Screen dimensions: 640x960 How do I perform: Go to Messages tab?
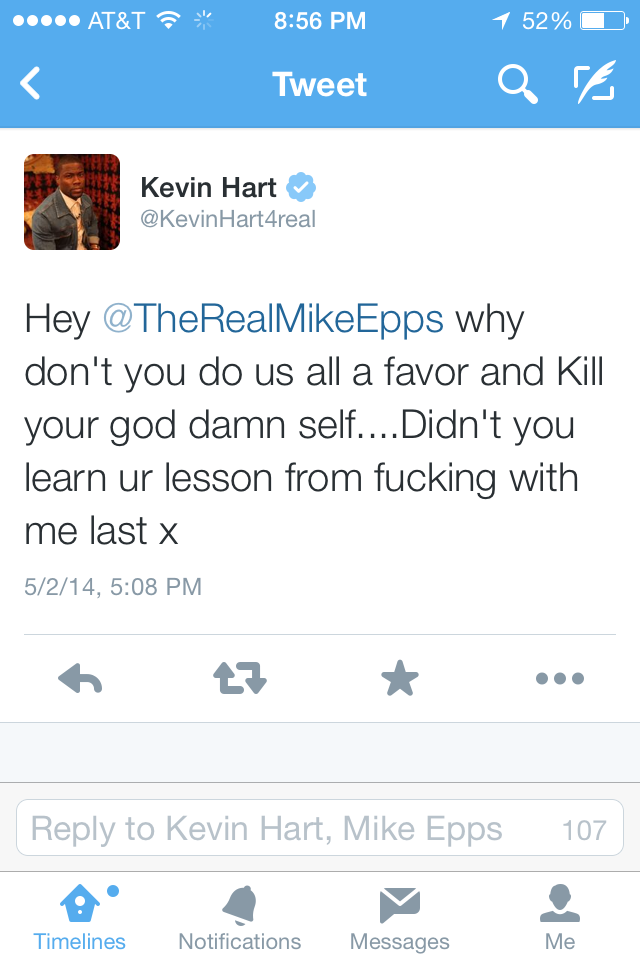(x=399, y=917)
